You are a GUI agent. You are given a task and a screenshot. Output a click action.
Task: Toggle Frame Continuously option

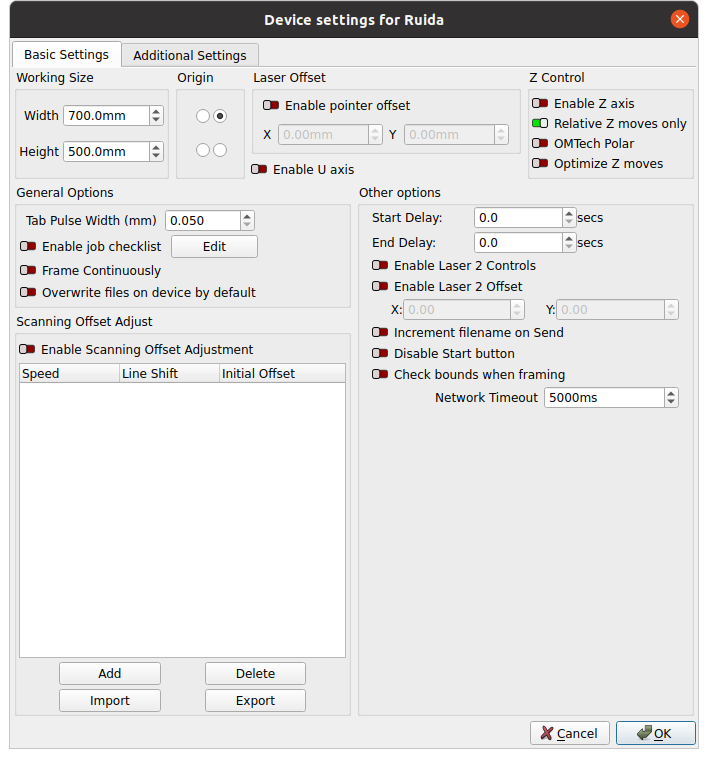[28, 270]
